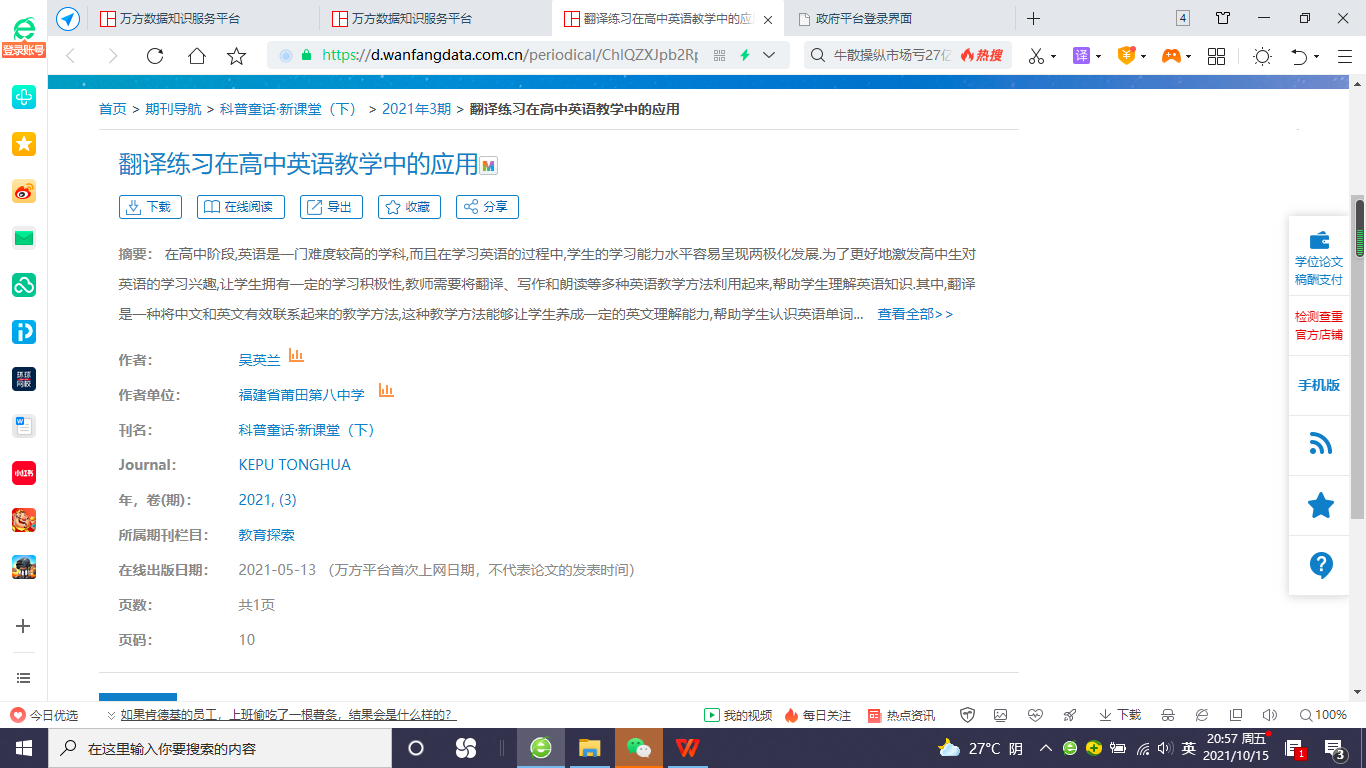Expand abstract with 查看全部>>
1366x768 pixels.
pyautogui.click(x=915, y=314)
